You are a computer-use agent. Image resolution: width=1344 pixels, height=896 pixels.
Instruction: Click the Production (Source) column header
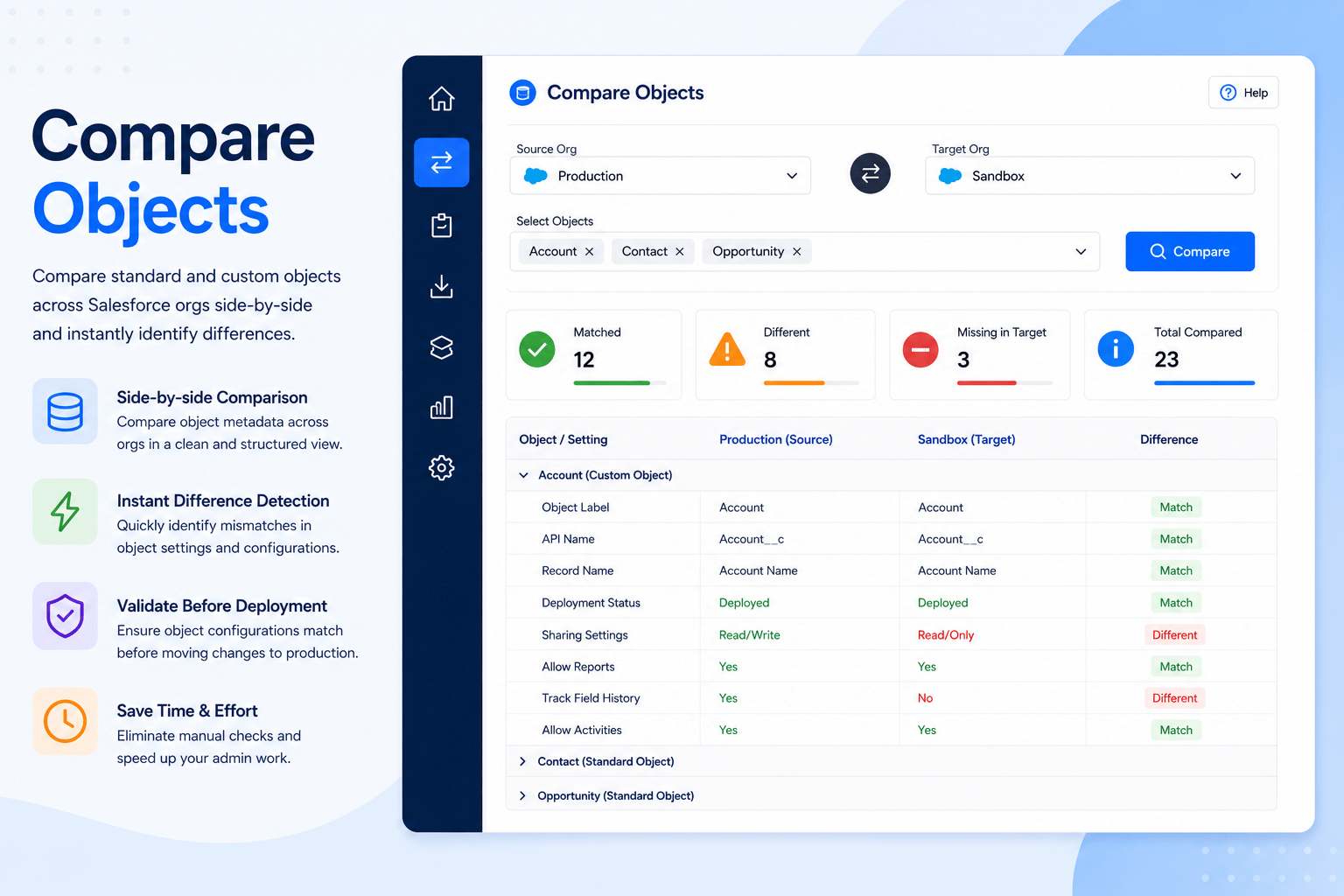775,439
